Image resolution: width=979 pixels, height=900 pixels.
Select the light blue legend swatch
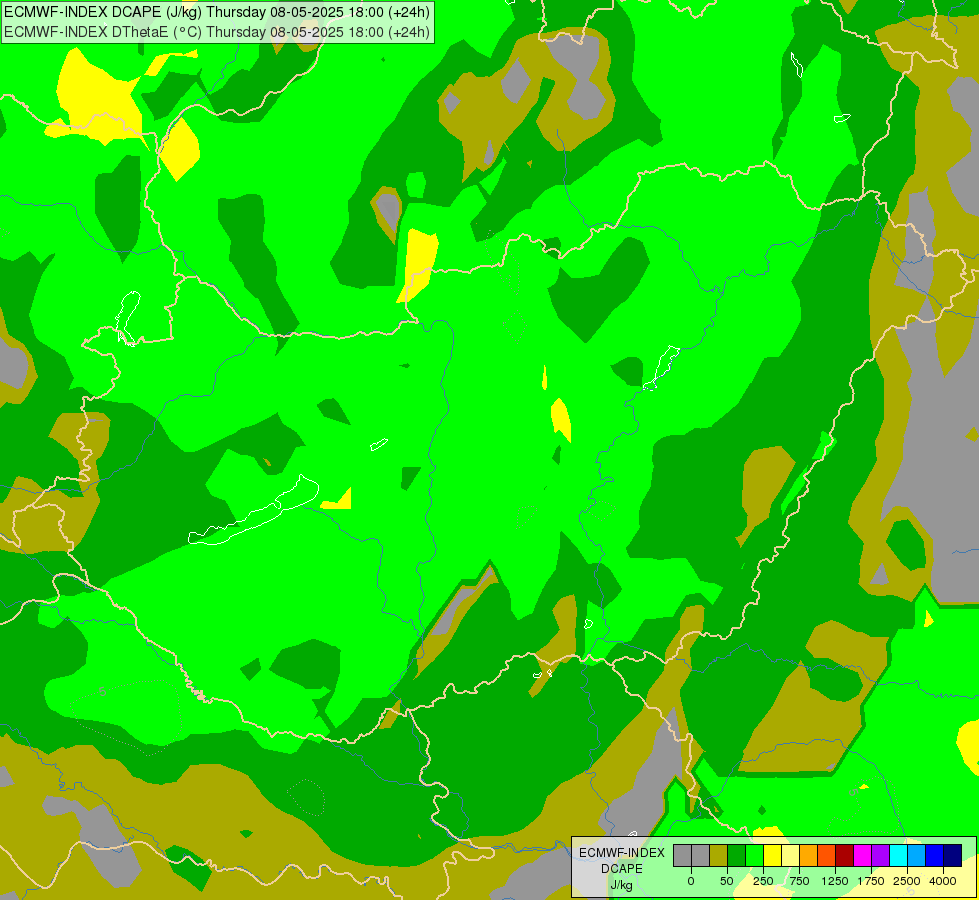[917, 856]
